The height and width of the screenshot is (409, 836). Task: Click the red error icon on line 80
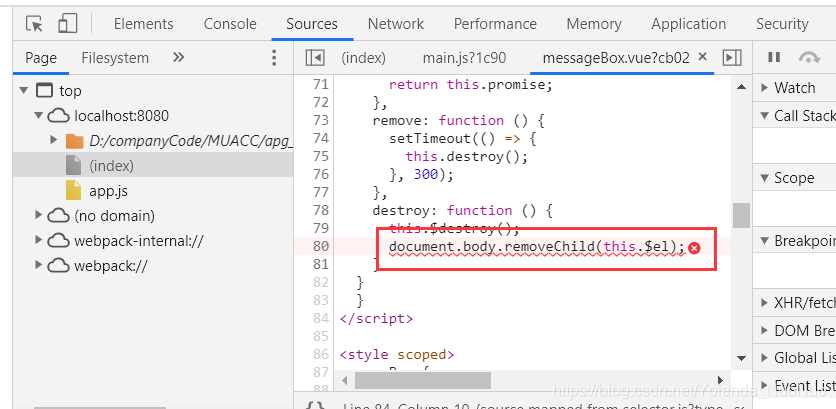[694, 247]
